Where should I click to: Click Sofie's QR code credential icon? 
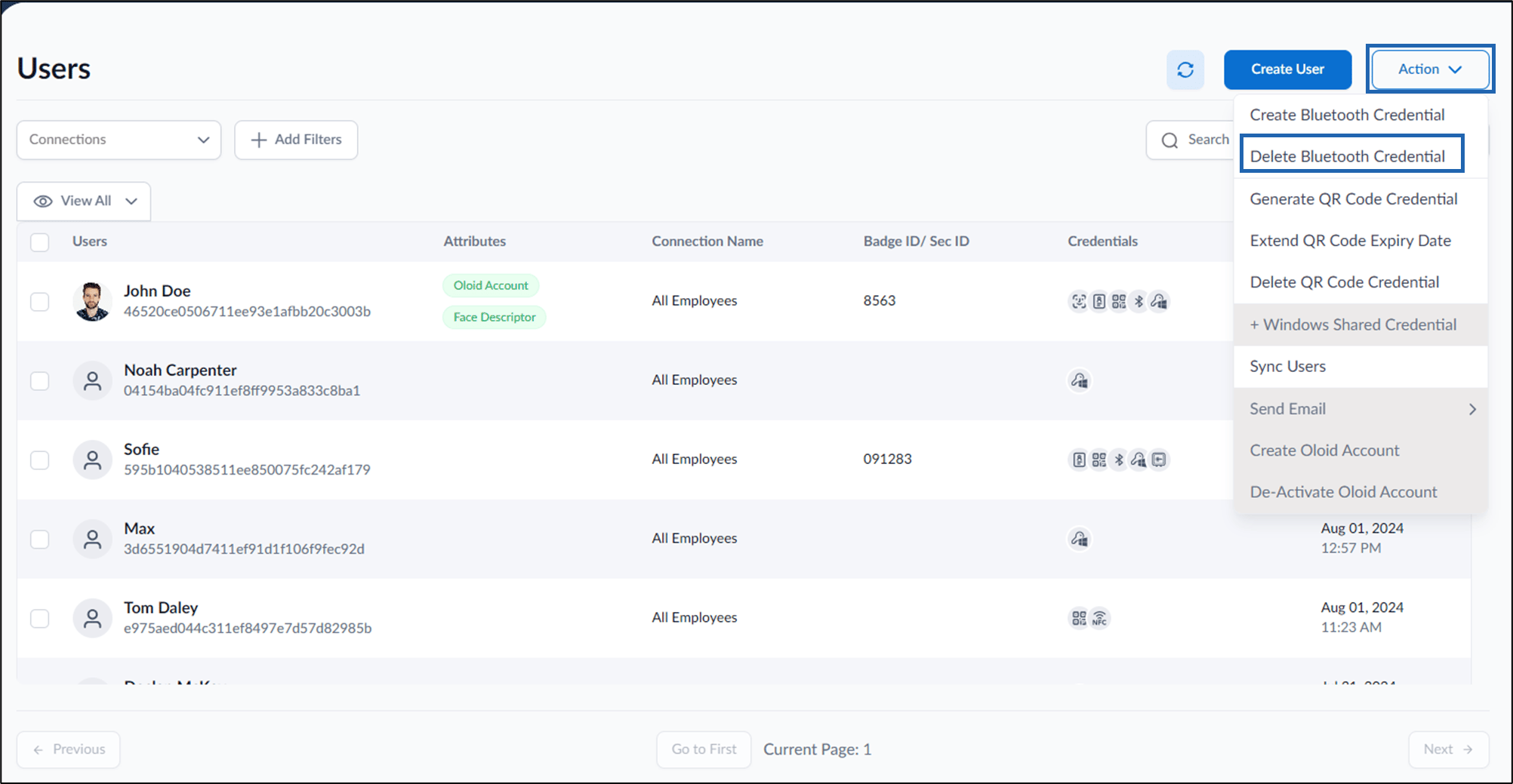(1099, 460)
